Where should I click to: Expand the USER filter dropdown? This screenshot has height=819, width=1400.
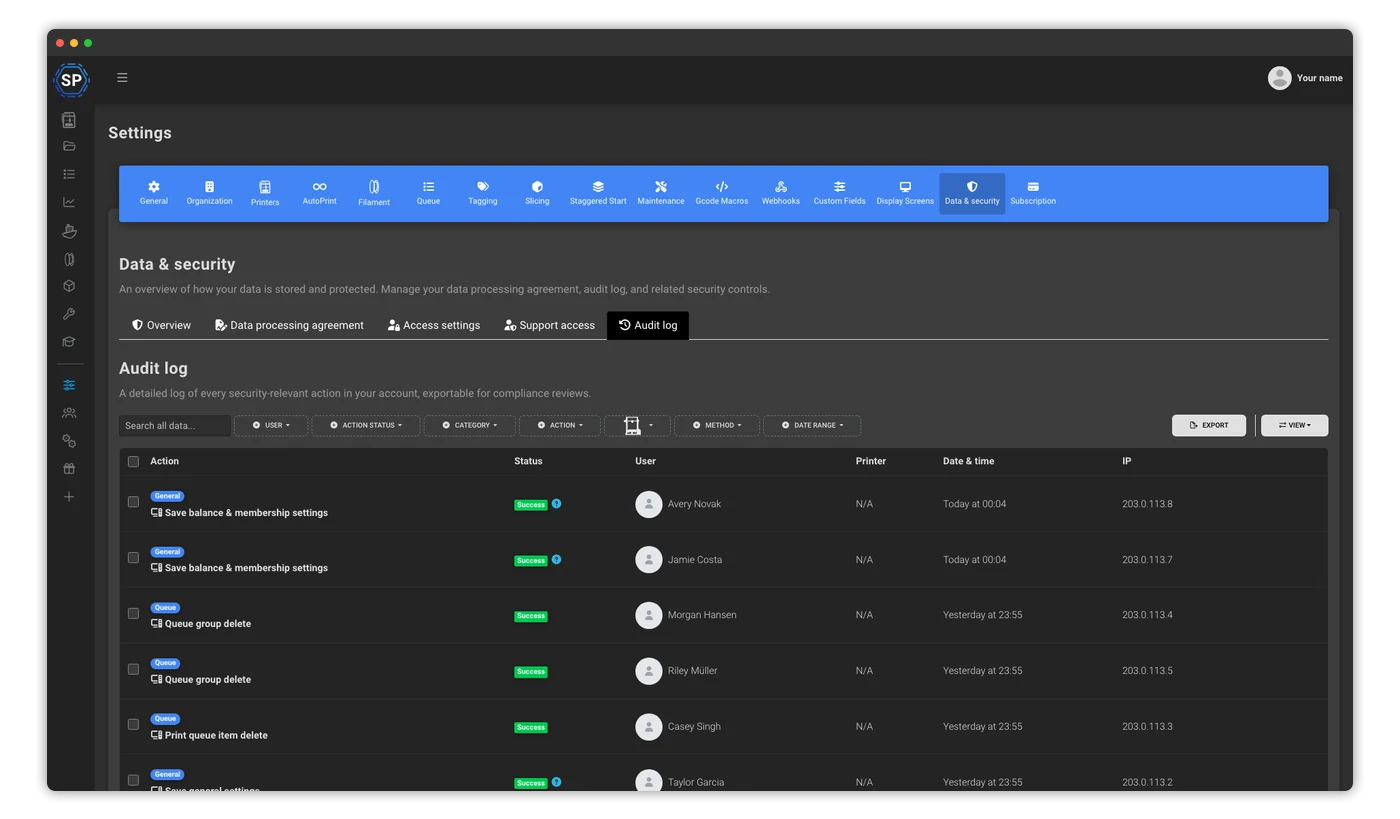click(271, 426)
